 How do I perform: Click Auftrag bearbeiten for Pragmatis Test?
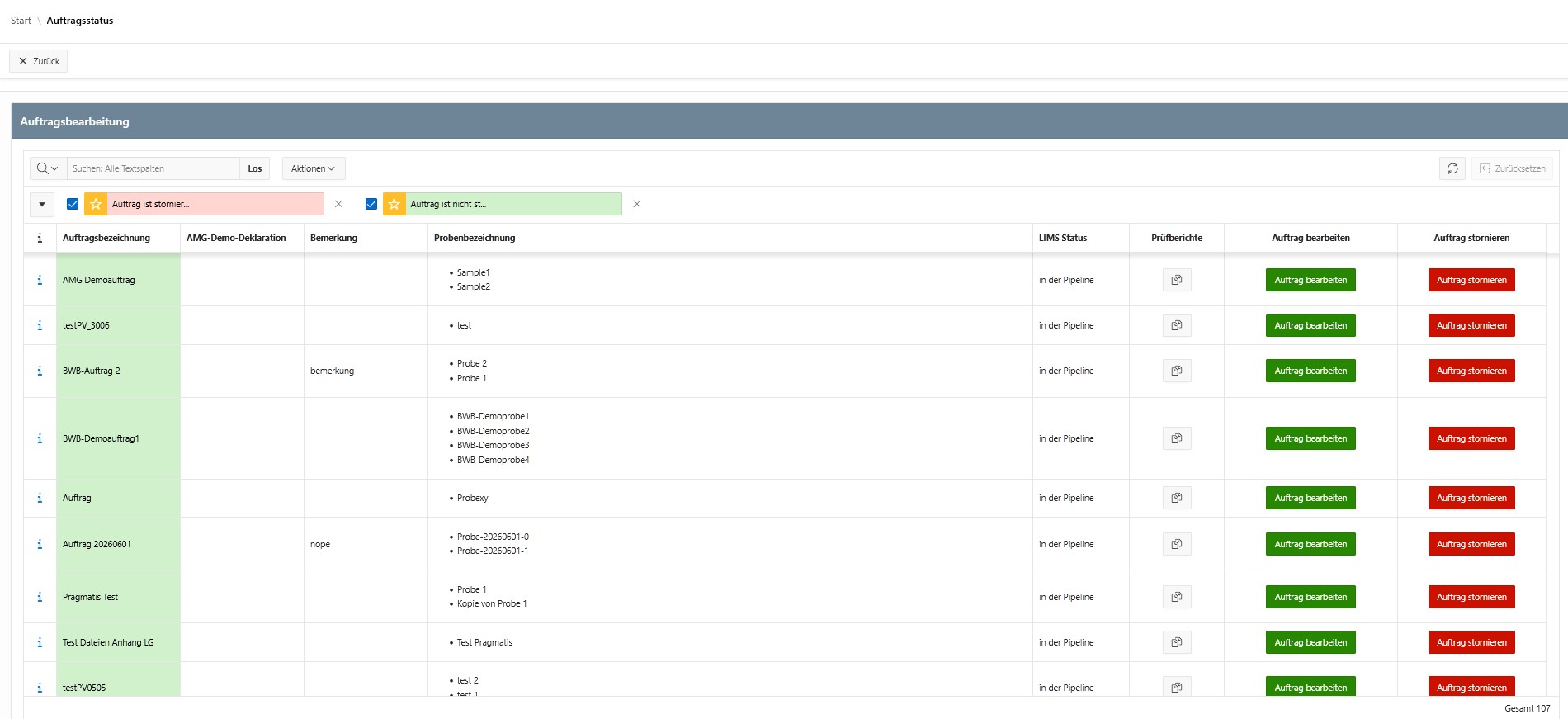pyautogui.click(x=1311, y=597)
